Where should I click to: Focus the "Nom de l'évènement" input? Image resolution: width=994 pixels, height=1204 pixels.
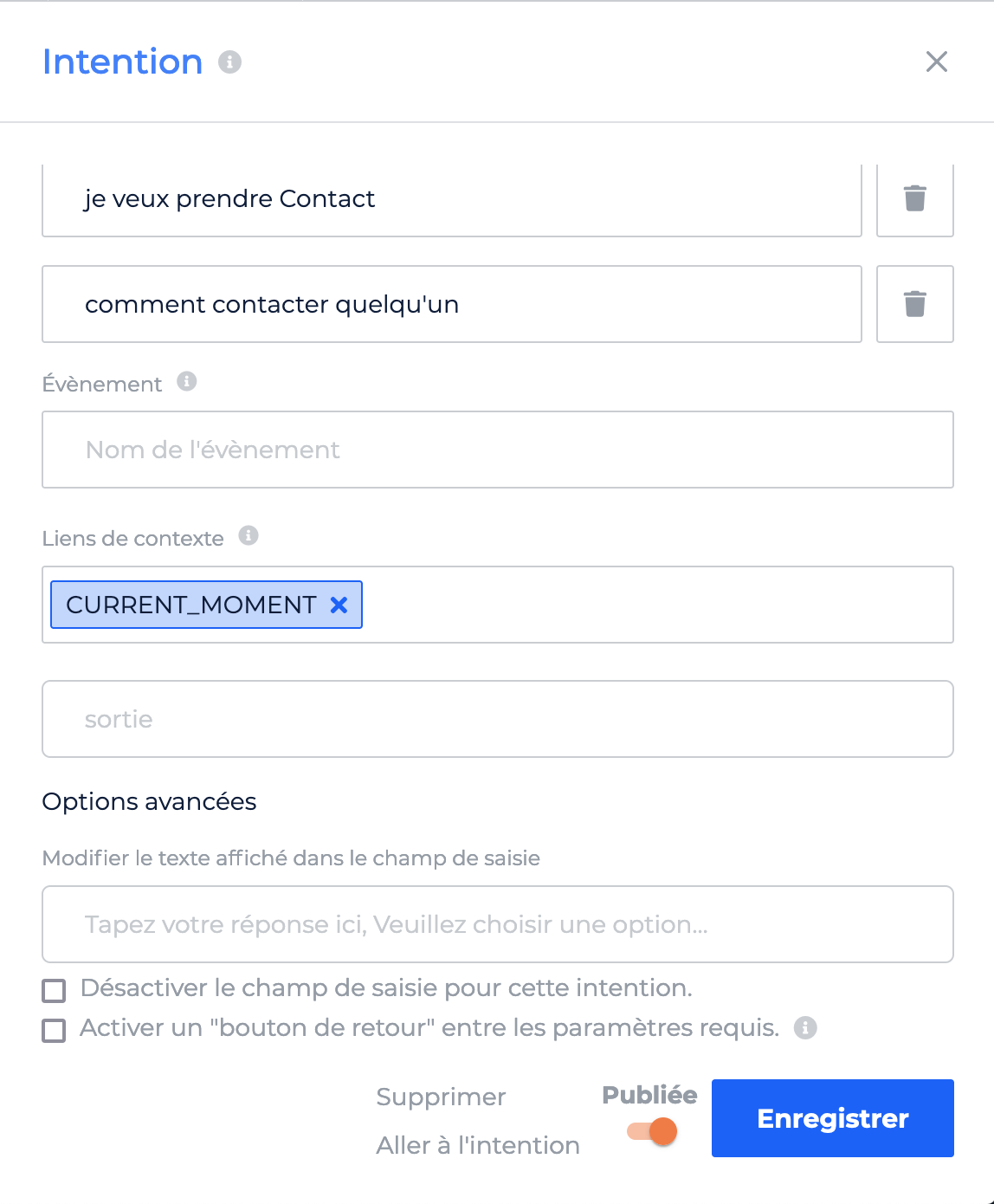click(498, 450)
